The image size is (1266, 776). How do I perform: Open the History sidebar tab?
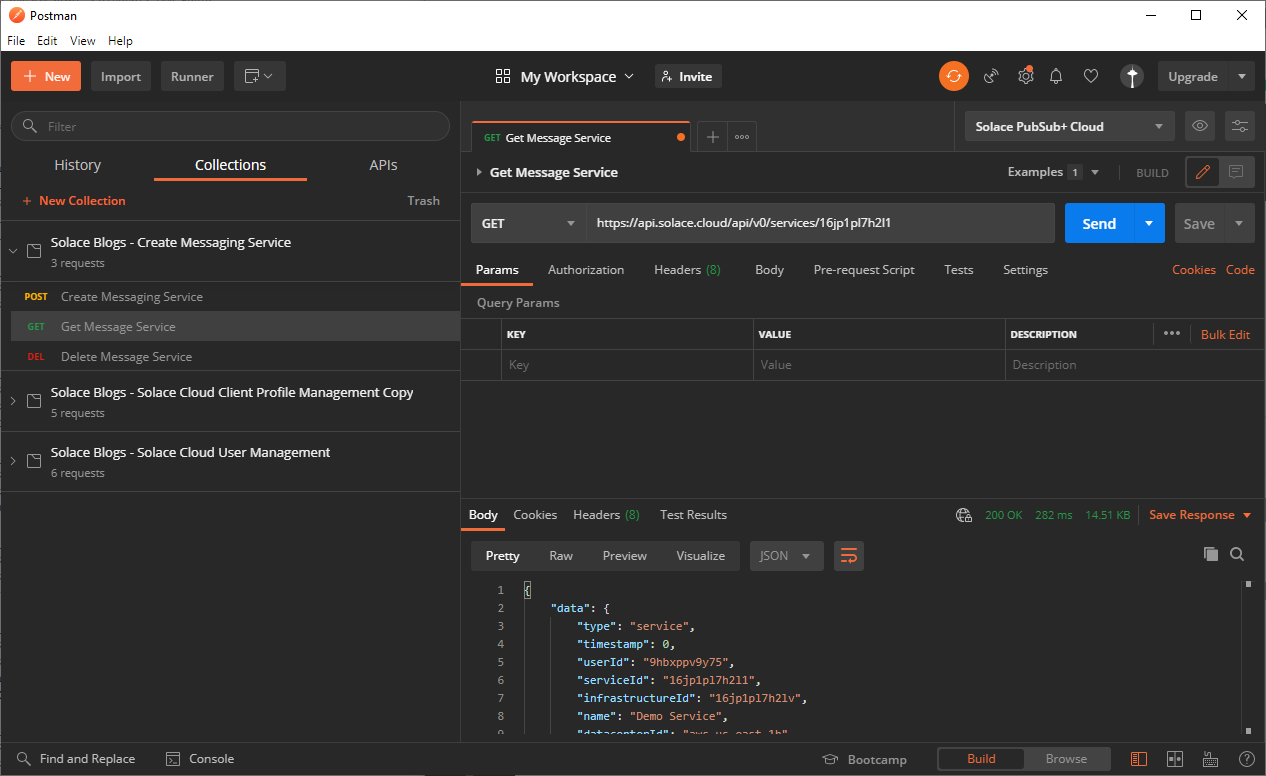coord(77,165)
